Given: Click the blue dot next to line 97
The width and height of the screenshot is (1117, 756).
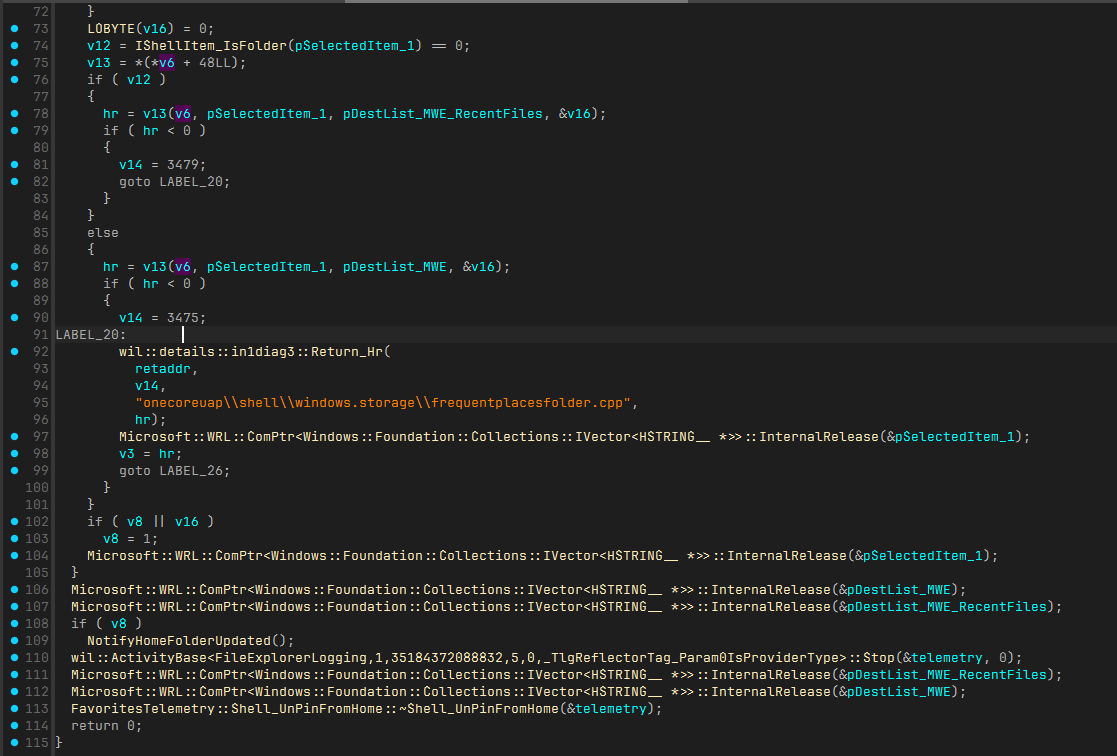Looking at the screenshot, I should (x=13, y=436).
